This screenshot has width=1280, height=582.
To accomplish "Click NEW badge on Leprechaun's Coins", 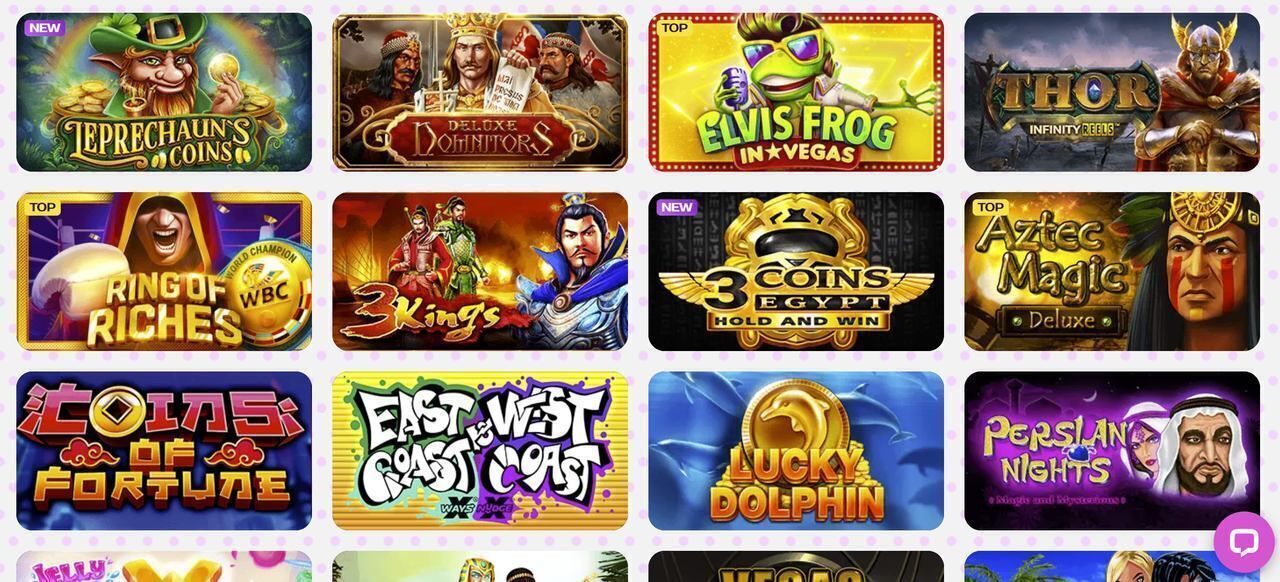I will [x=45, y=28].
